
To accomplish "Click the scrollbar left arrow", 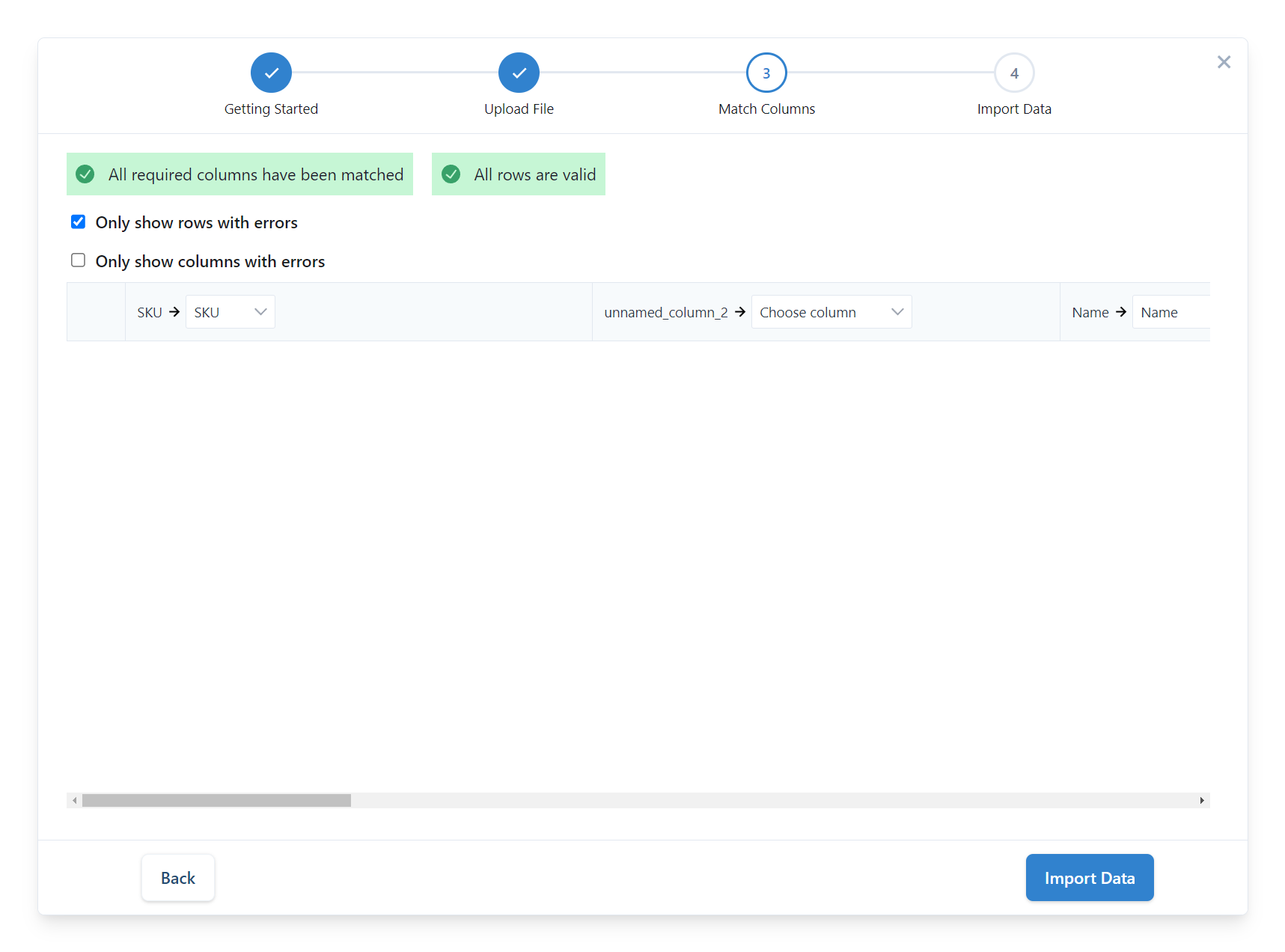I will pyautogui.click(x=74, y=800).
